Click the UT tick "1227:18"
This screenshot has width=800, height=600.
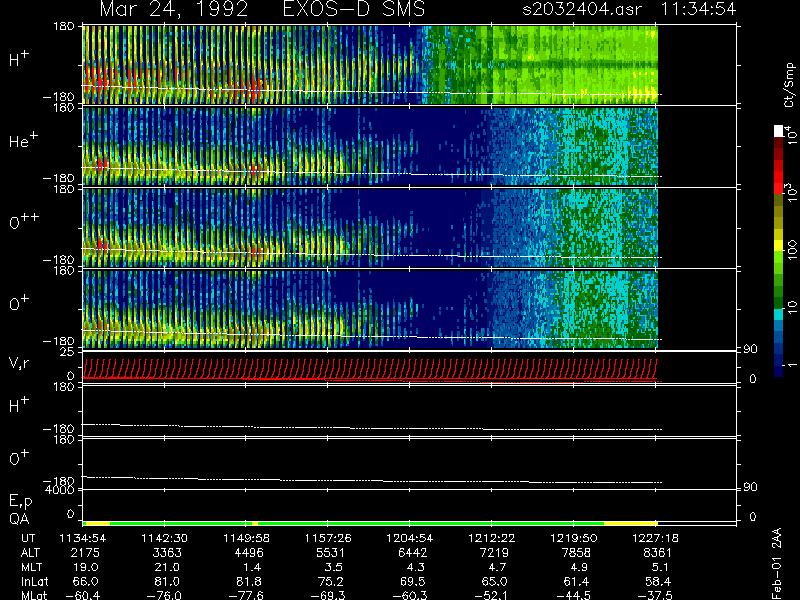[x=656, y=538]
